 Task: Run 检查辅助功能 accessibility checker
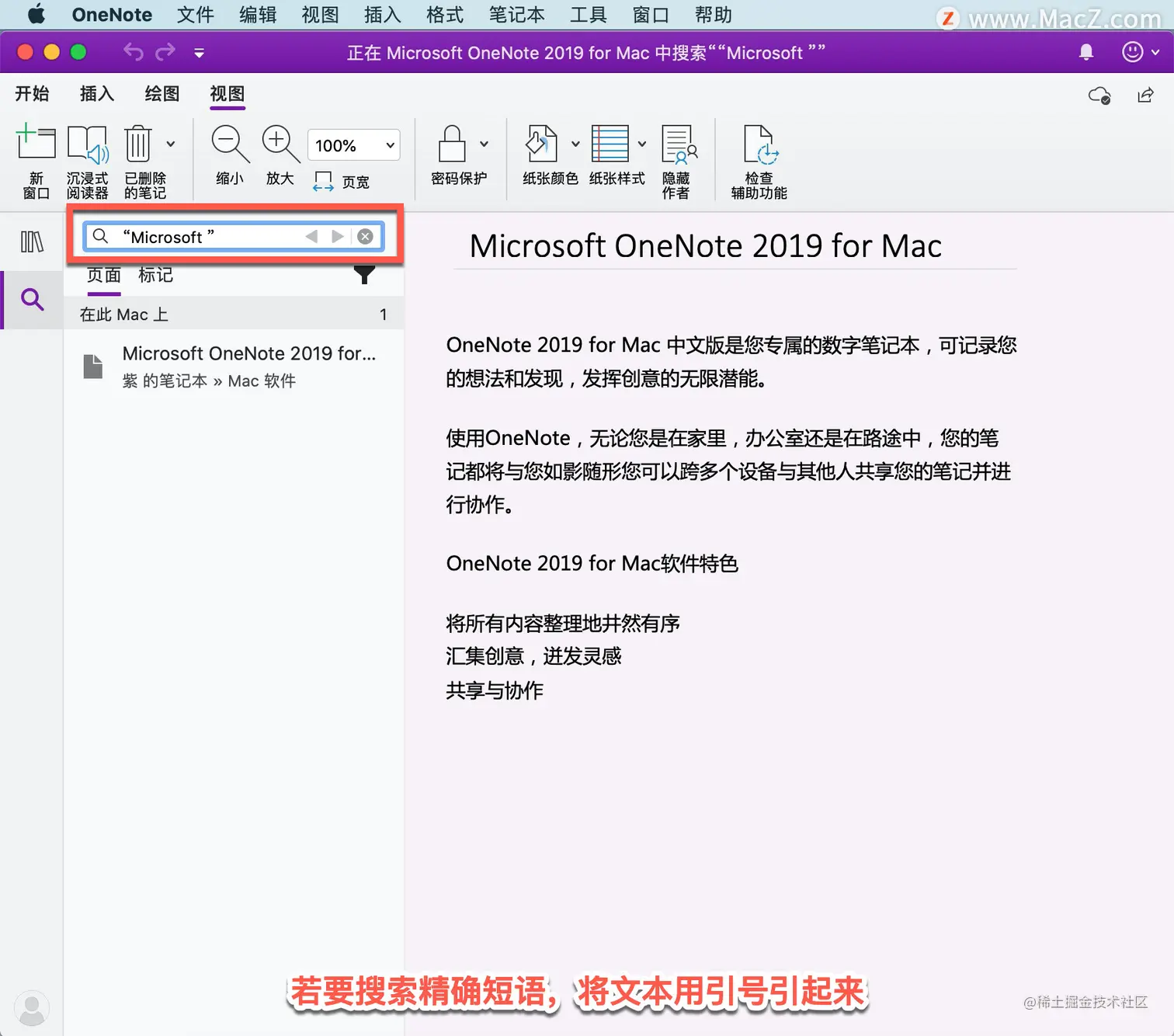click(759, 161)
